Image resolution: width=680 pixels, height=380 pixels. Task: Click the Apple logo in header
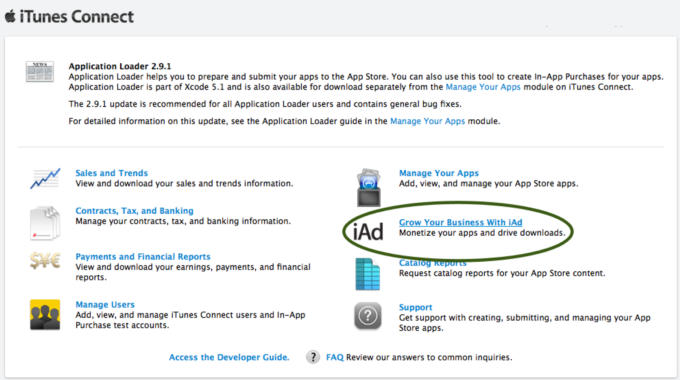pyautogui.click(x=10, y=16)
